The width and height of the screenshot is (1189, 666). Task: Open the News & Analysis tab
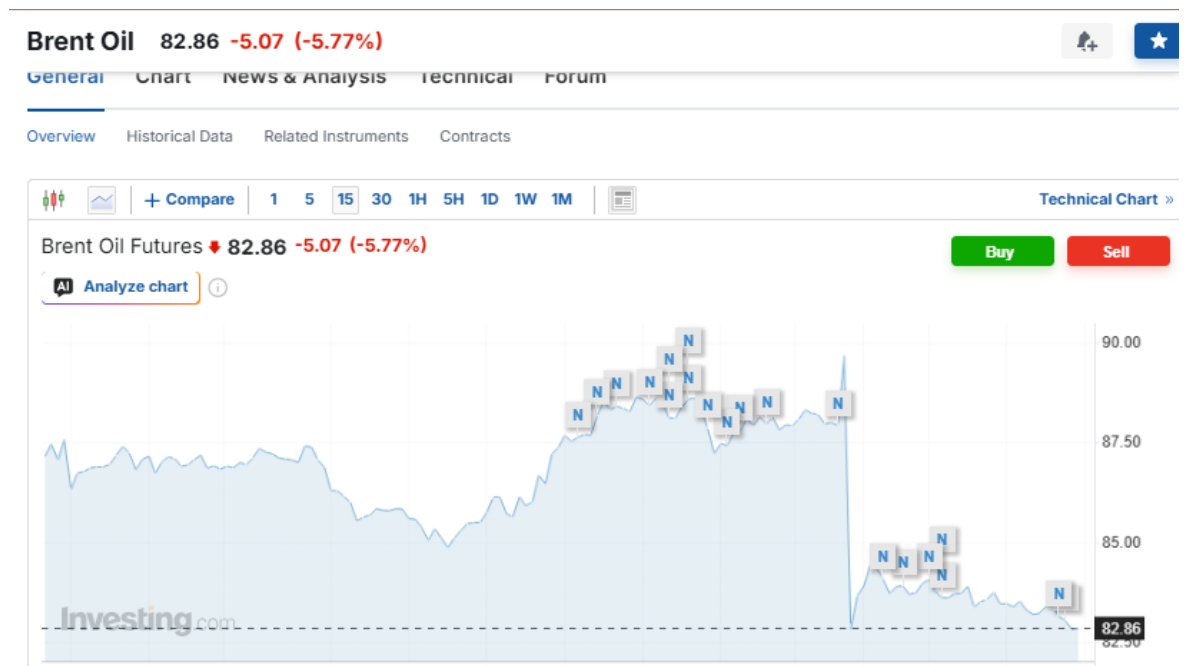(304, 79)
